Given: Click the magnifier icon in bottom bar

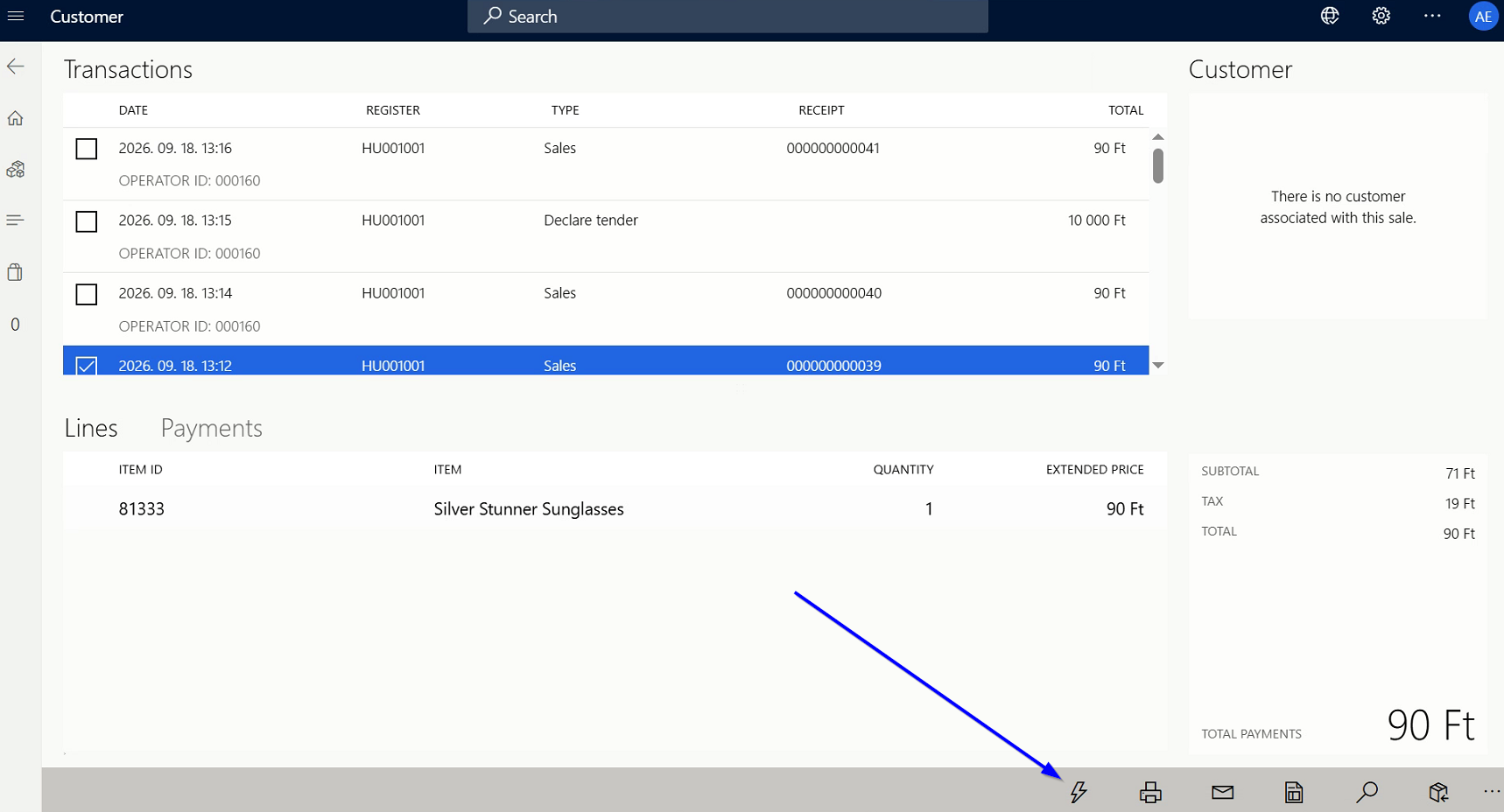Looking at the screenshot, I should tap(1367, 792).
